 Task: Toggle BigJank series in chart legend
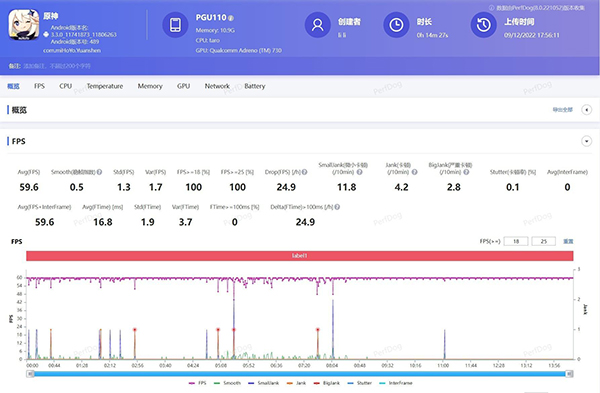(x=326, y=383)
